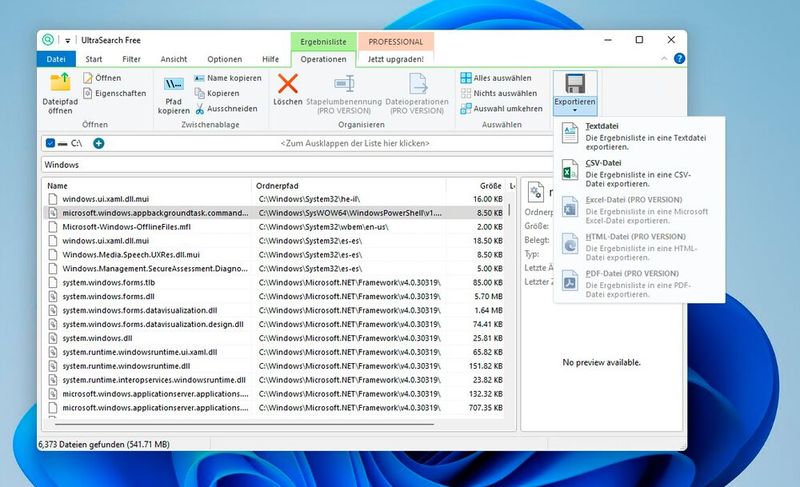Add a drive with the plus icon
Viewport: 800px width, 487px height.
tap(98, 143)
